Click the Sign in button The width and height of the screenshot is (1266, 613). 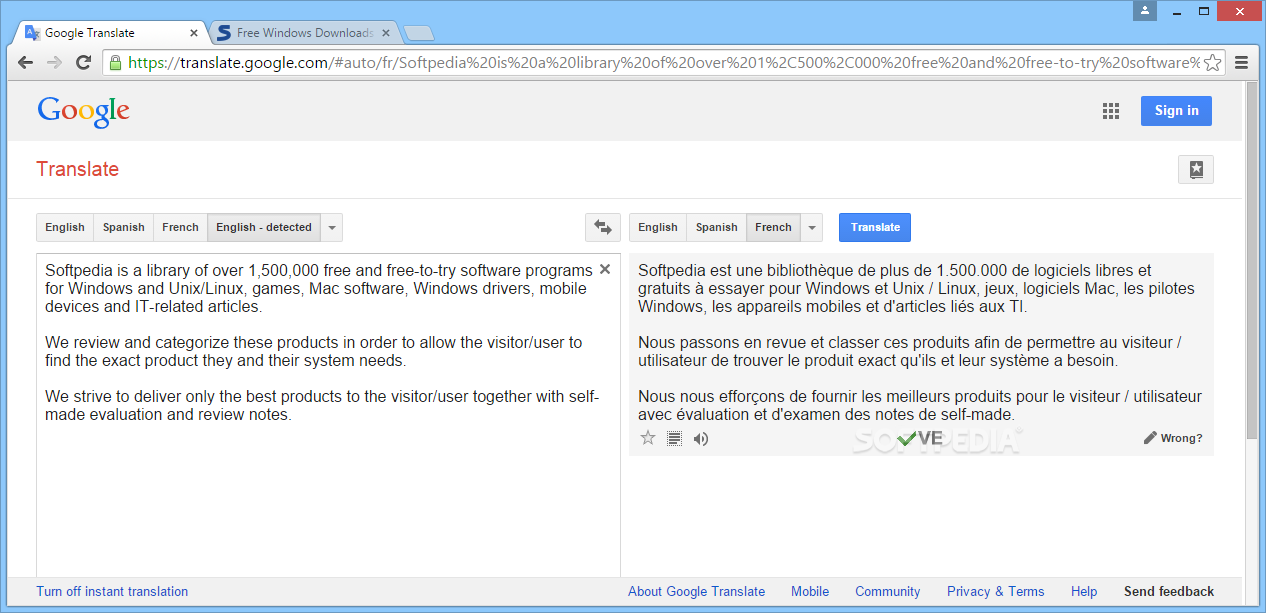1176,111
